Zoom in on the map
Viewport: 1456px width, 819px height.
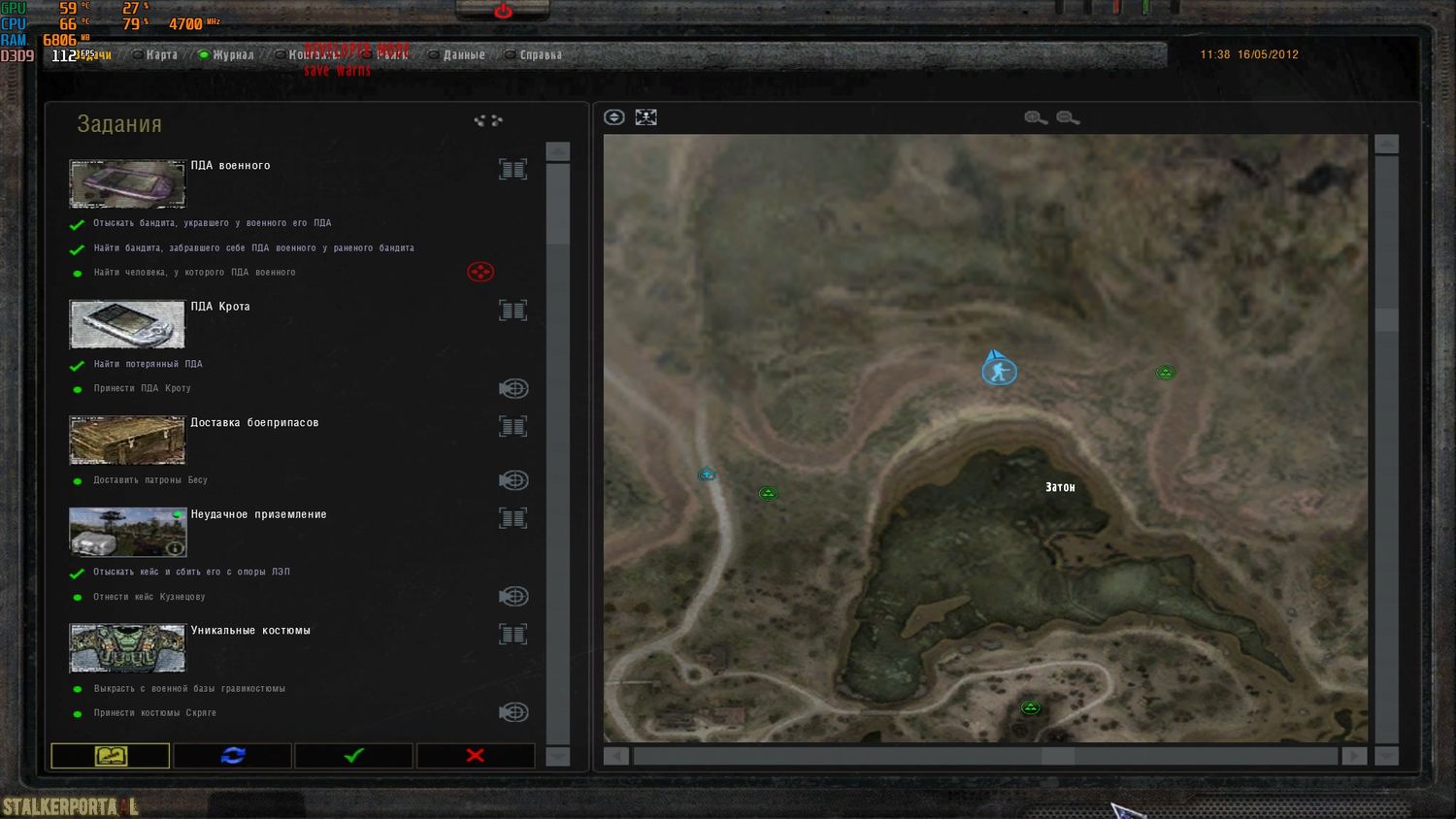(1036, 118)
